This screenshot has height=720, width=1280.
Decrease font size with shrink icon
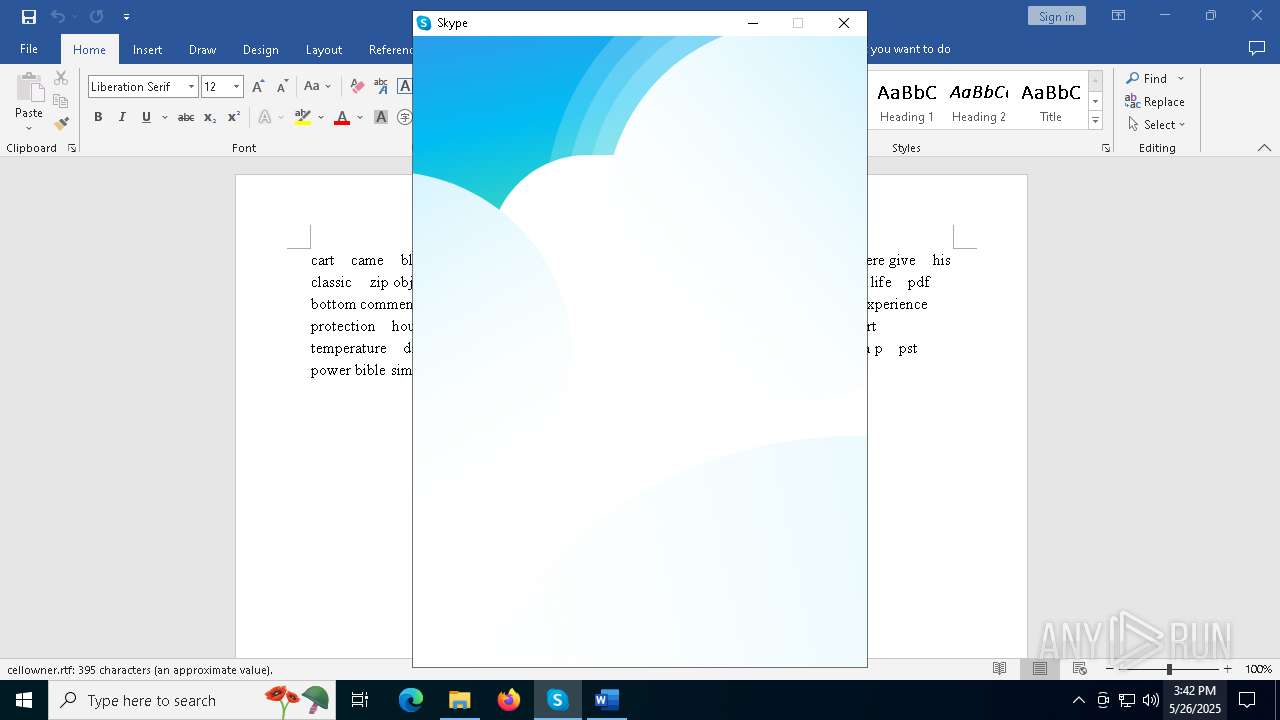point(282,87)
